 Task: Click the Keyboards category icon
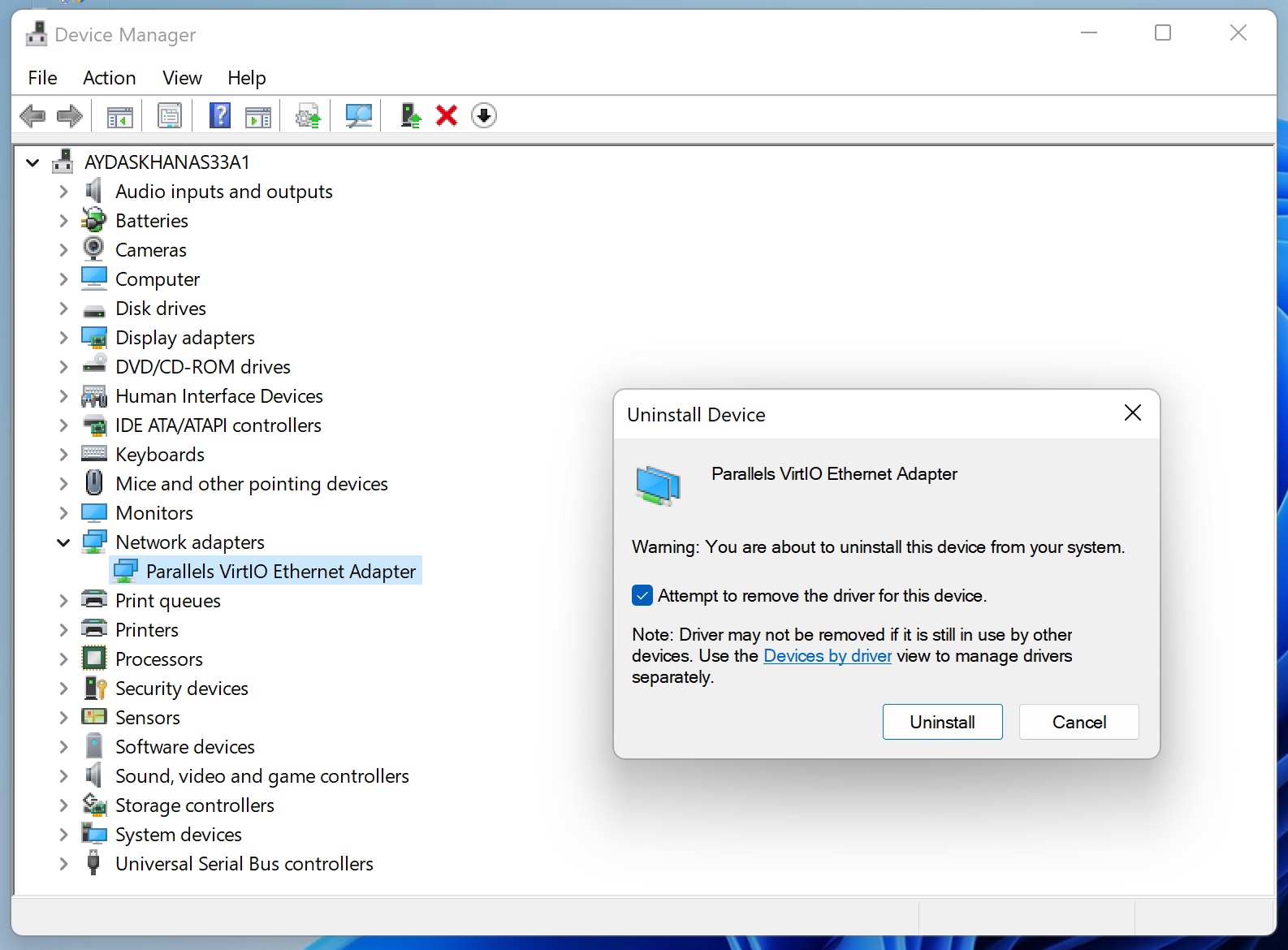click(94, 454)
